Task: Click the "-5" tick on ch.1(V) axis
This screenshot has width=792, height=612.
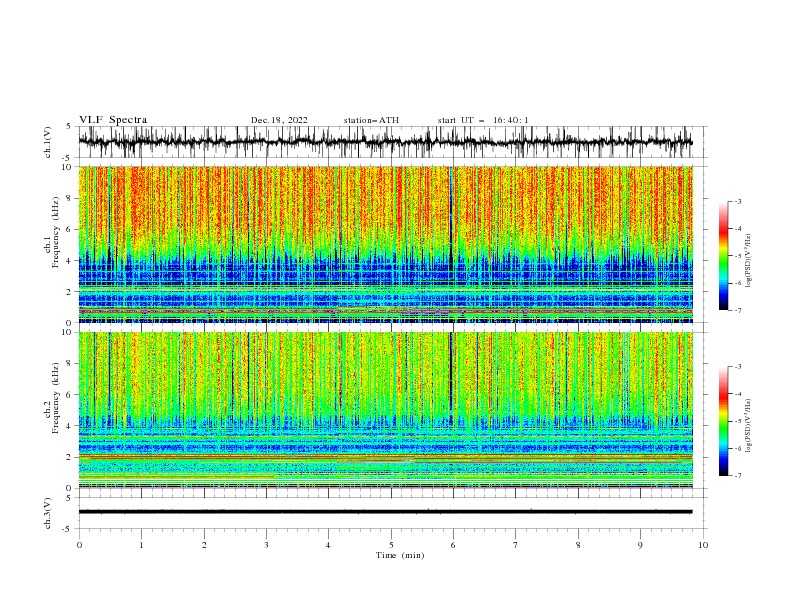Action: click(67, 158)
